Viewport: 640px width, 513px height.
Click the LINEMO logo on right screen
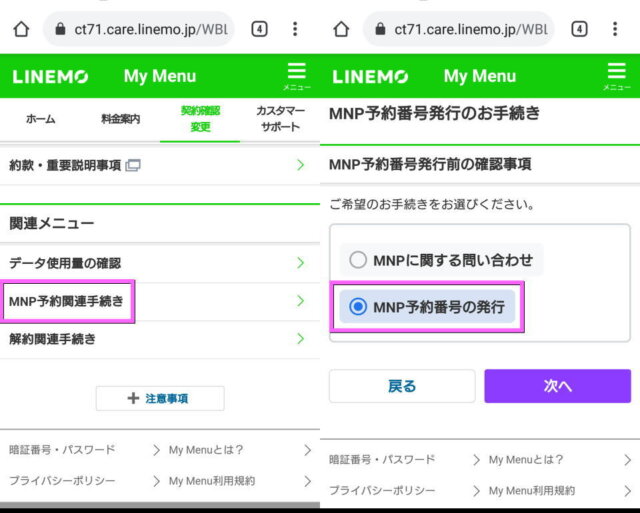click(370, 77)
